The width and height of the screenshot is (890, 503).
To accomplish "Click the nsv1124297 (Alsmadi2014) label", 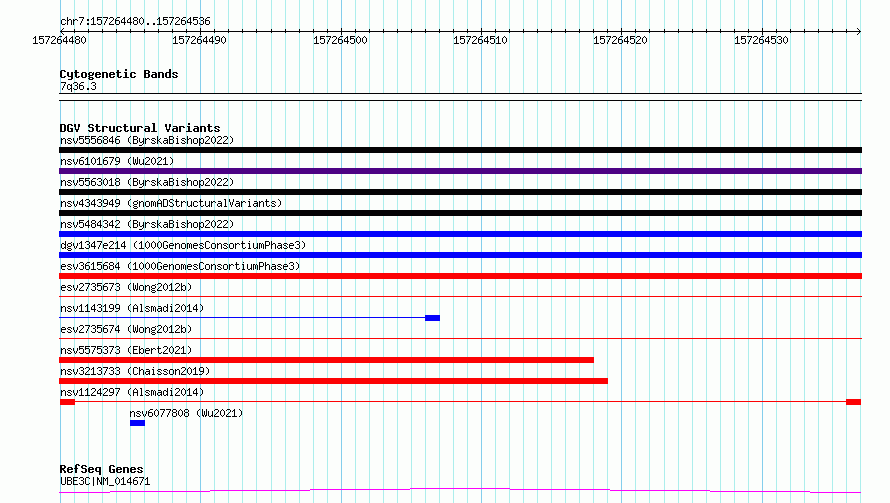I will pyautogui.click(x=132, y=392).
